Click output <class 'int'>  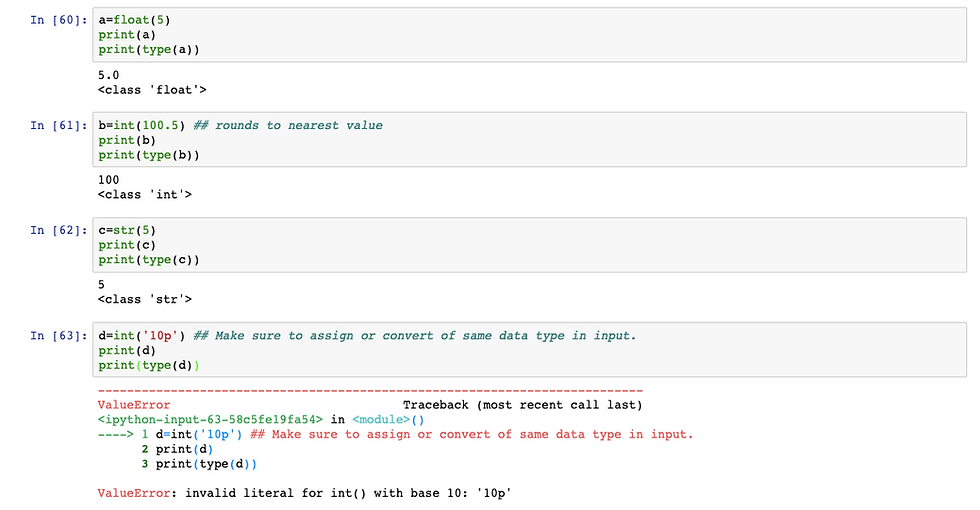[x=144, y=195]
